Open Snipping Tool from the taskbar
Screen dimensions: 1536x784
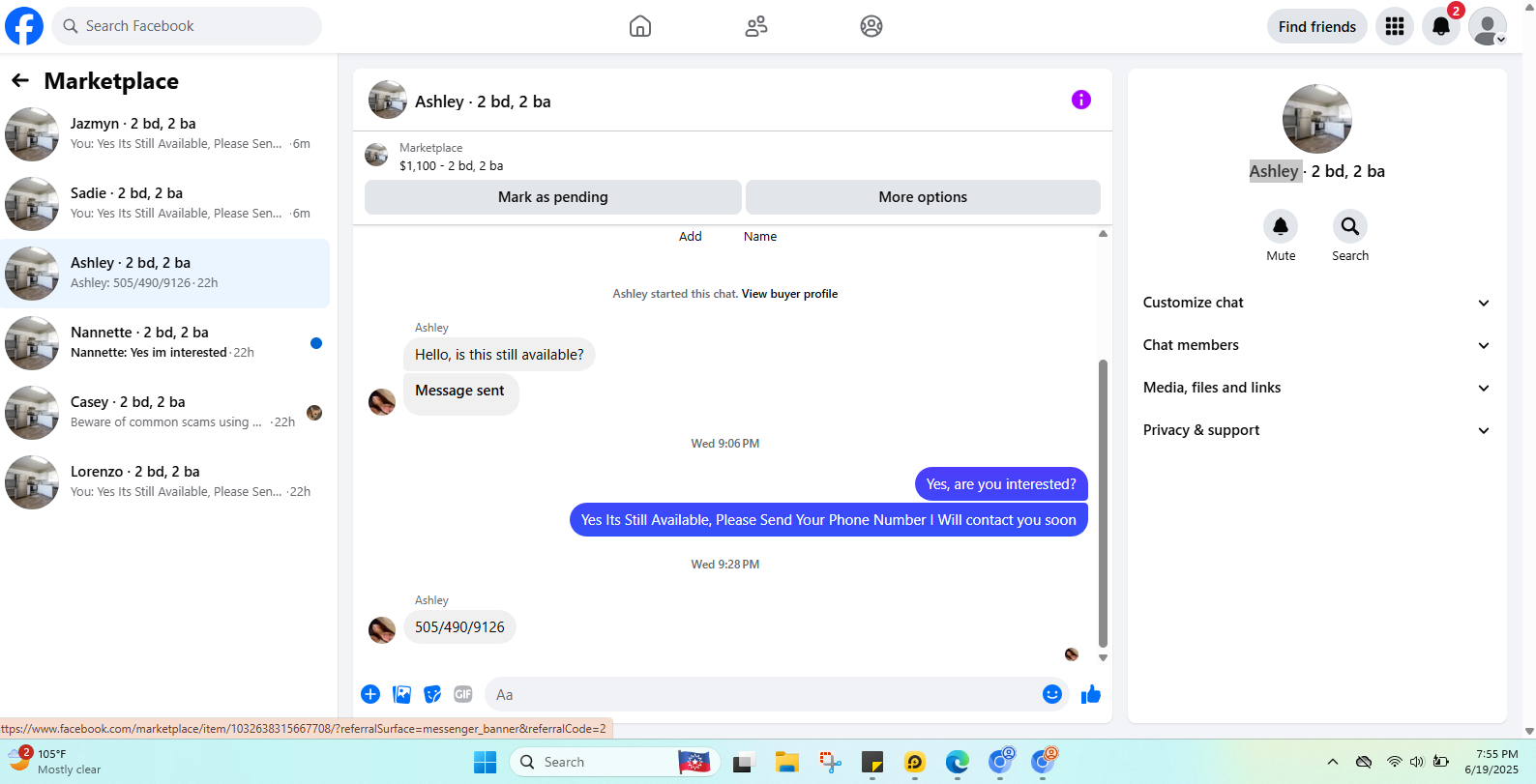tap(830, 762)
